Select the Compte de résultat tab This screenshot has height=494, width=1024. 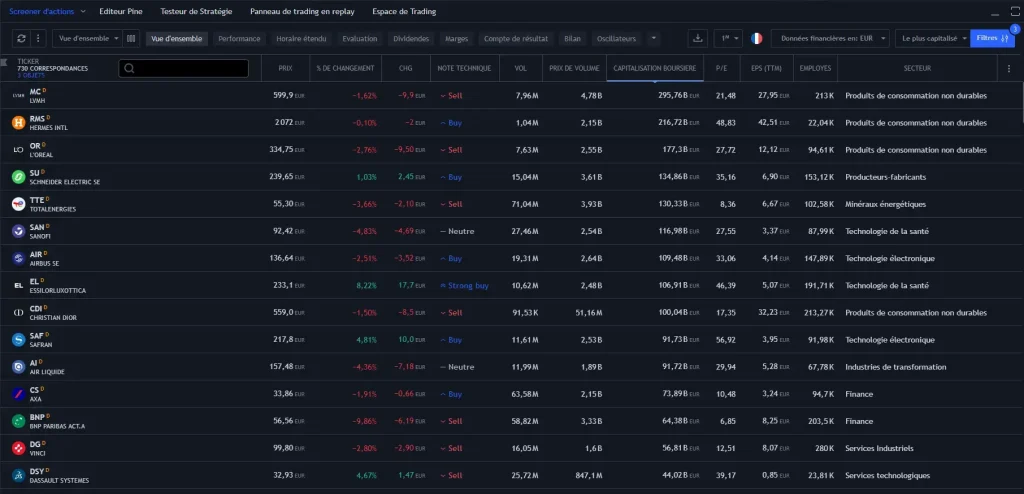coord(516,39)
